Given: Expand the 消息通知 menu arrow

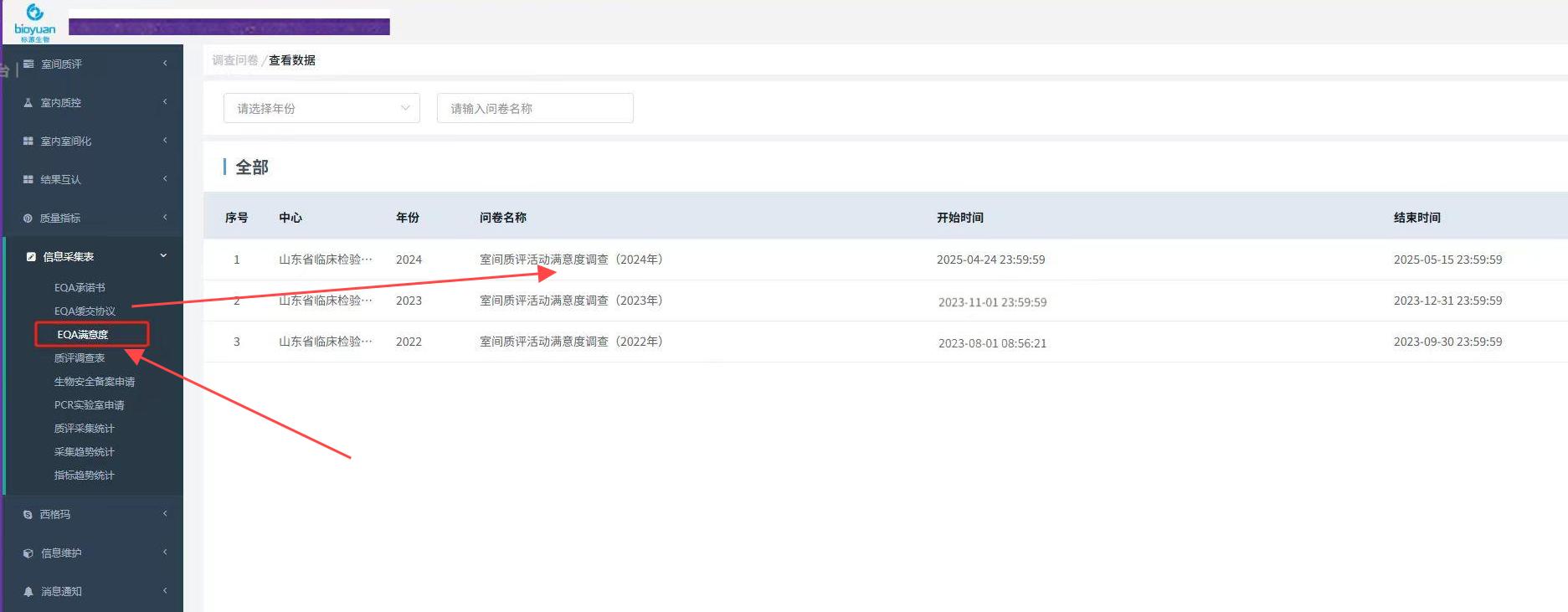Looking at the screenshot, I should pyautogui.click(x=165, y=591).
